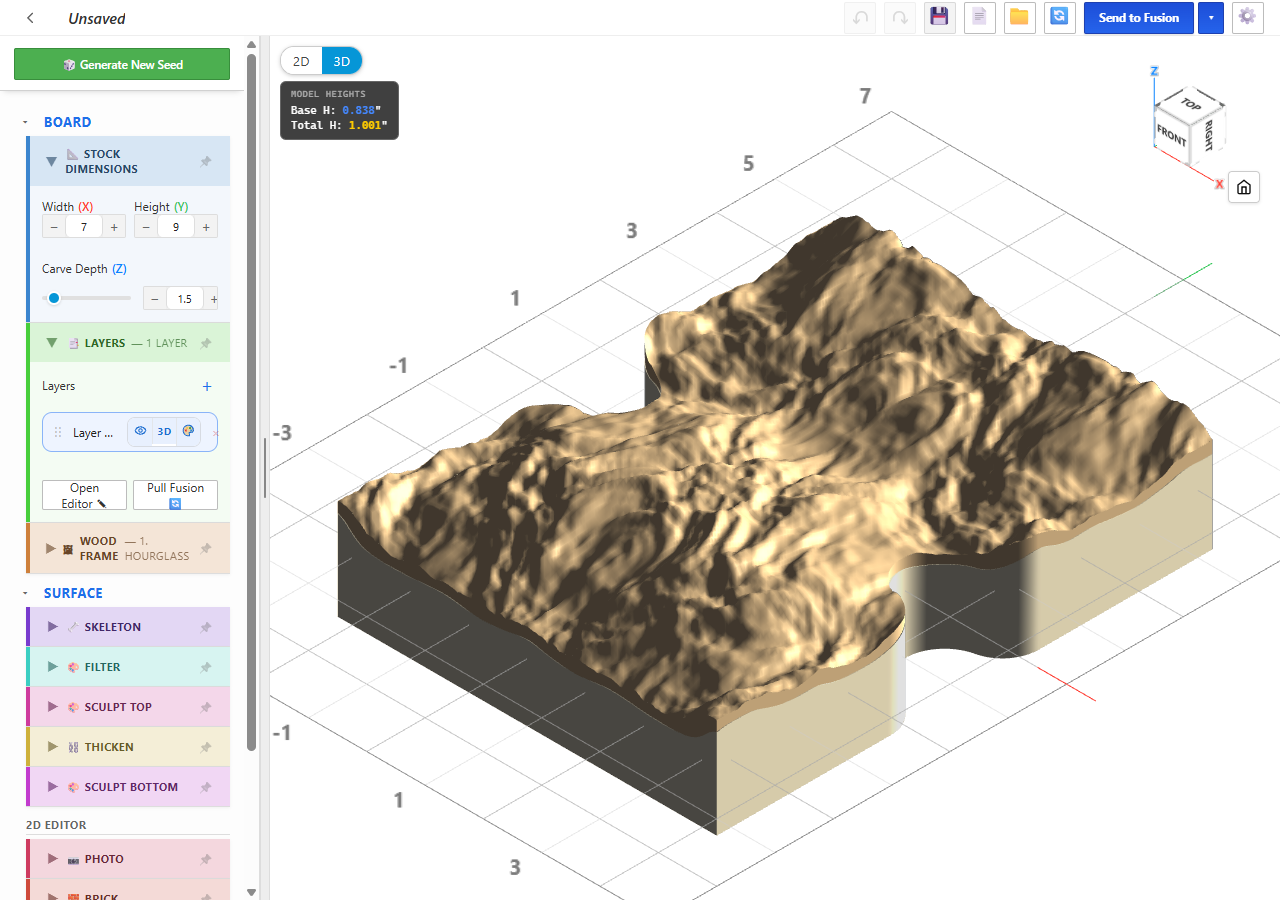1280x900 pixels.
Task: Add a new layer with the plus icon
Action: pos(207,386)
